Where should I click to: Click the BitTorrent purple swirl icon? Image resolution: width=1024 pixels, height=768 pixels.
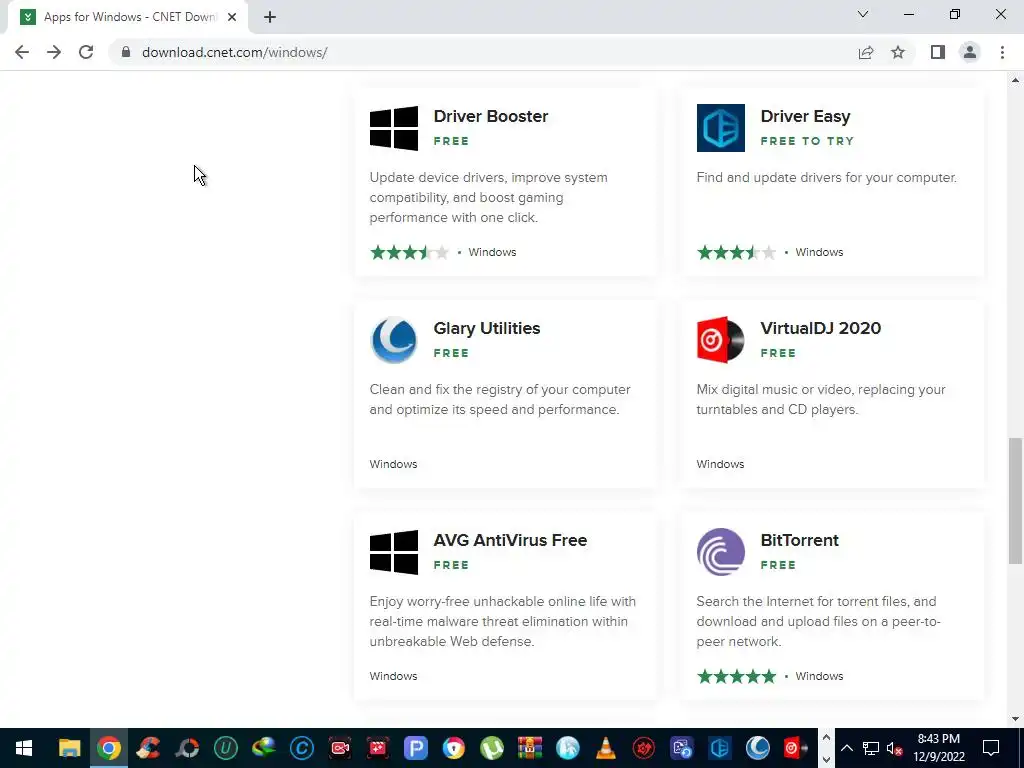(x=720, y=552)
